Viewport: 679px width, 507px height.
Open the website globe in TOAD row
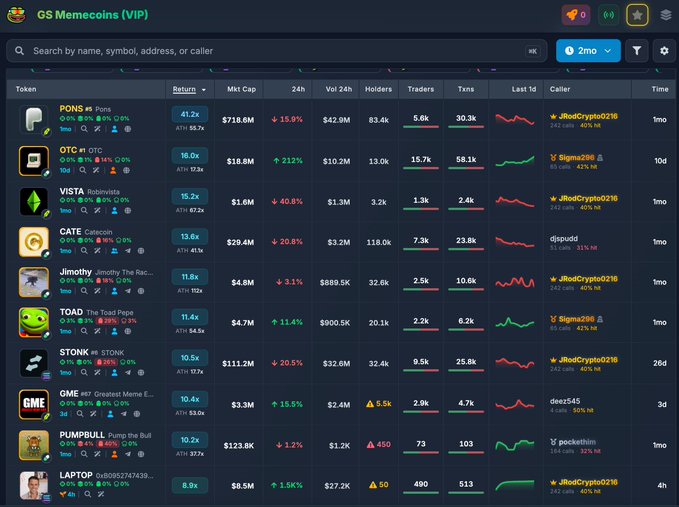pos(128,331)
